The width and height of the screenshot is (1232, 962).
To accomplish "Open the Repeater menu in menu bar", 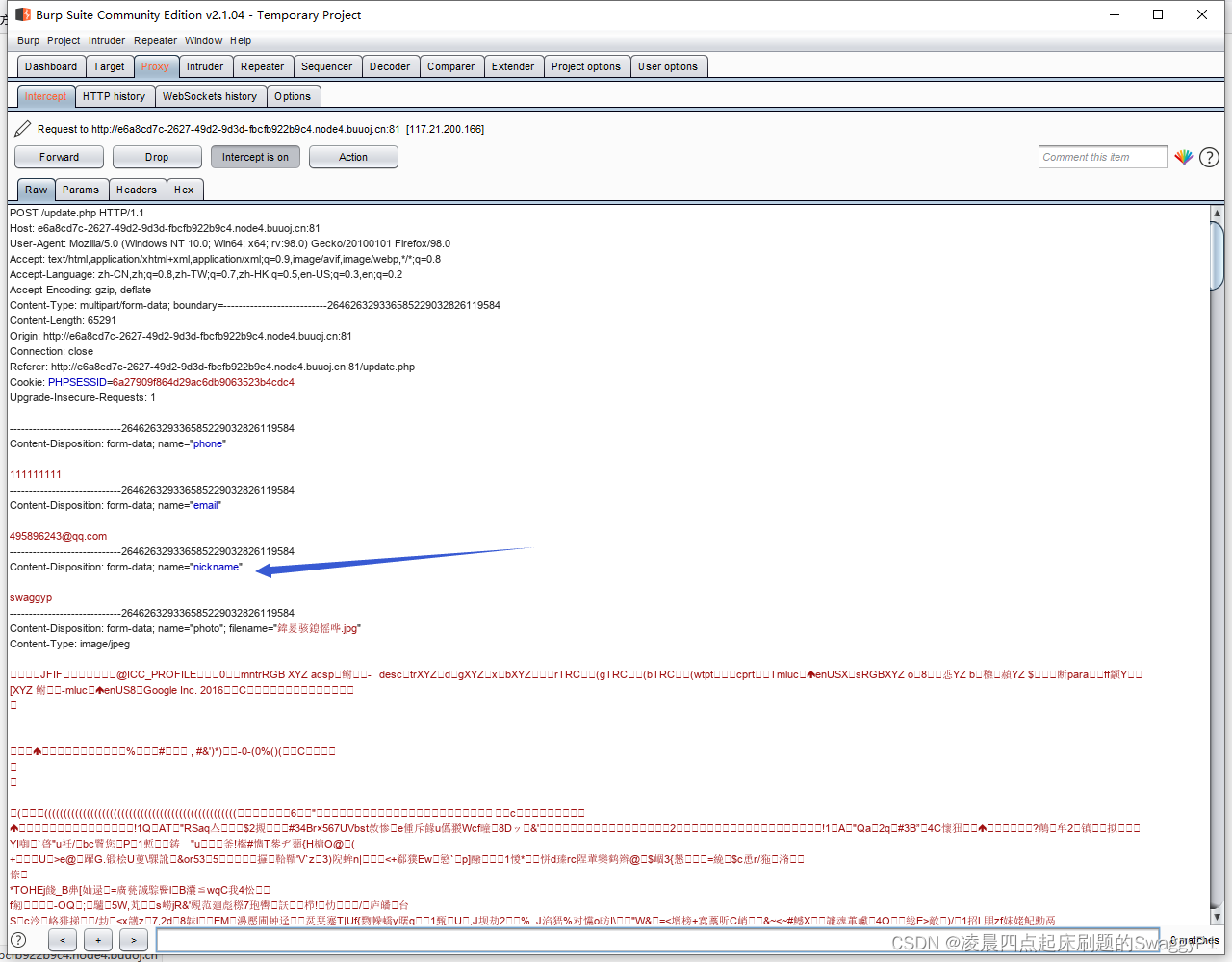I will [155, 40].
